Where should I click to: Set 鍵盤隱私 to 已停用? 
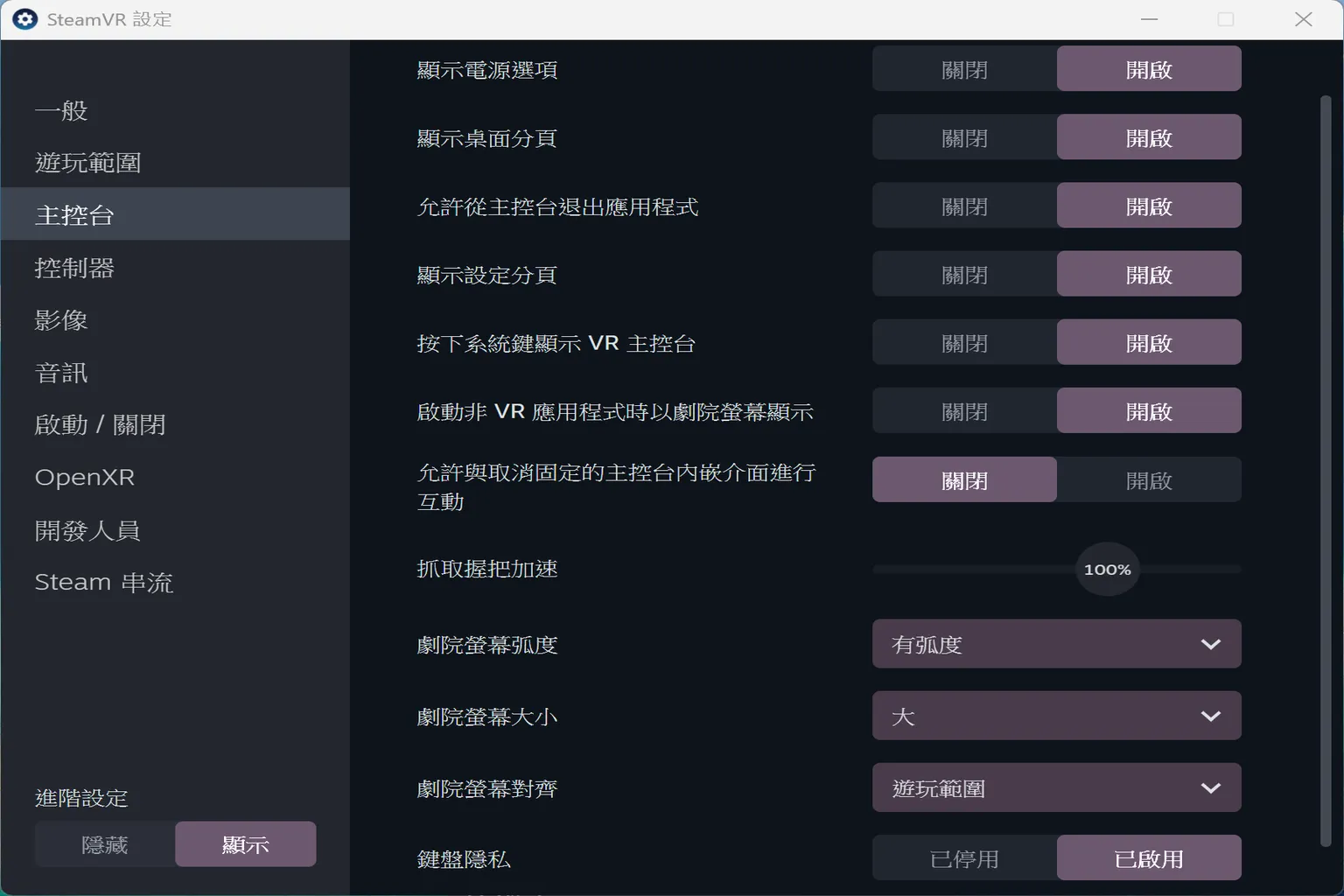[x=963, y=857]
